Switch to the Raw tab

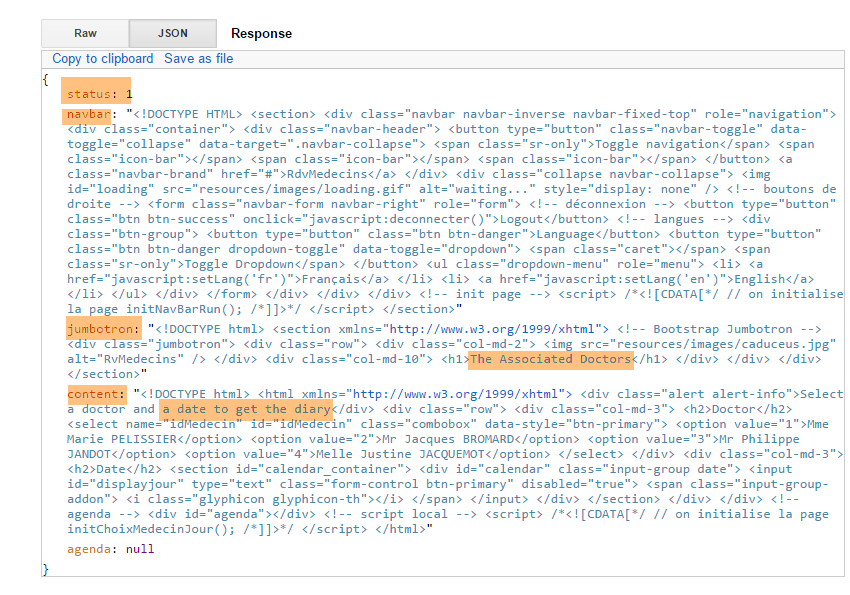coord(85,33)
